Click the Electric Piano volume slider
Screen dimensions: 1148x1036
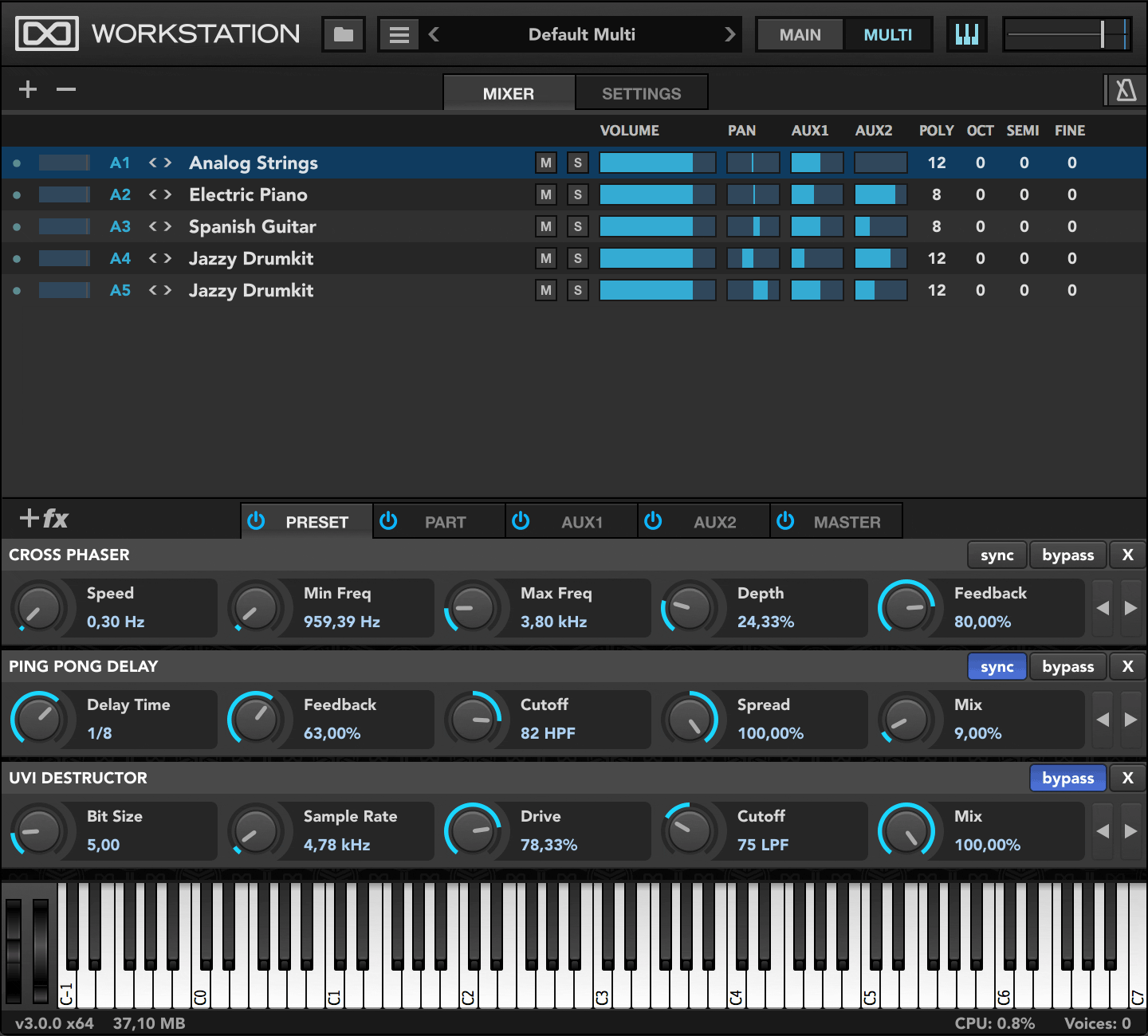pyautogui.click(x=658, y=194)
